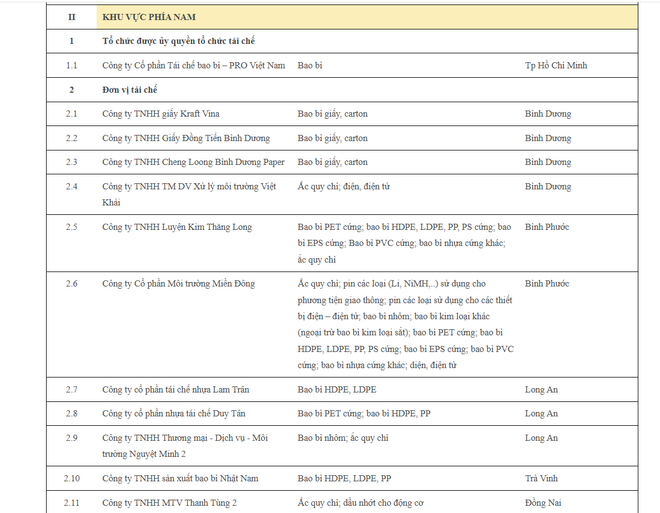
Task: Click "Công ty TNHH sản xuất bao bì Nhật Nam"
Action: (x=182, y=478)
